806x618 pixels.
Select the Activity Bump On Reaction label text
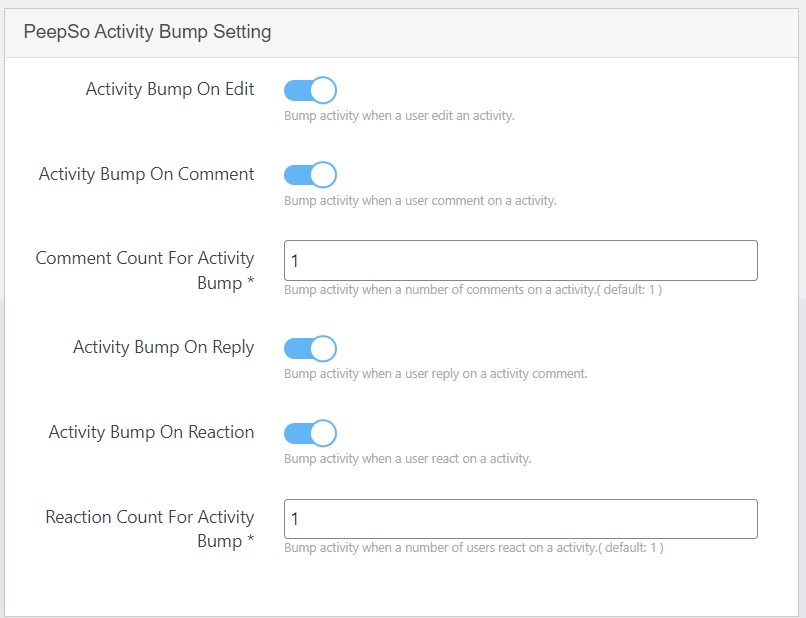tap(152, 432)
